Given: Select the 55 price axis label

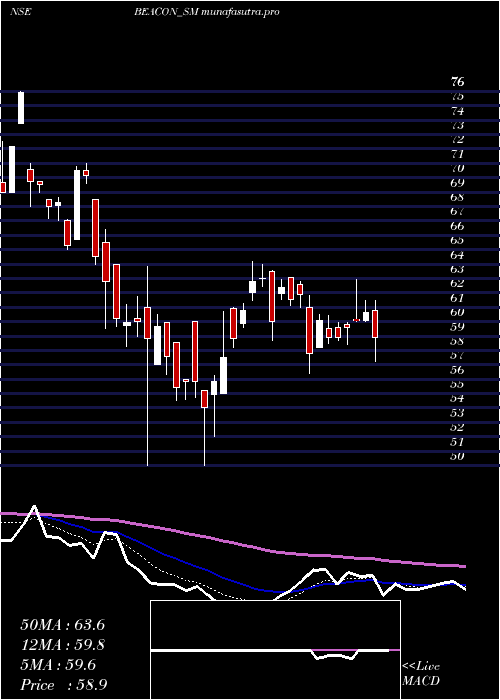Looking at the screenshot, I should tap(458, 384).
